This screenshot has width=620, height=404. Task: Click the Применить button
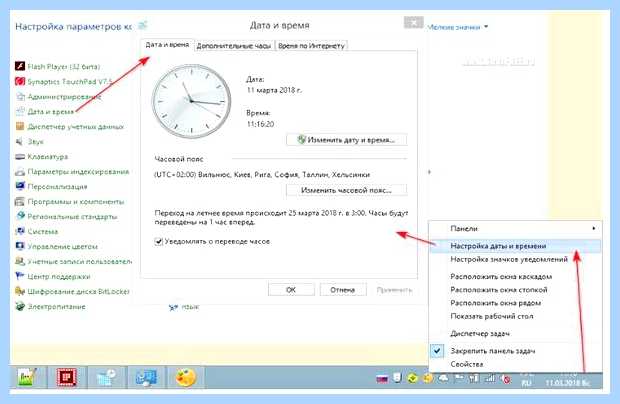[394, 290]
